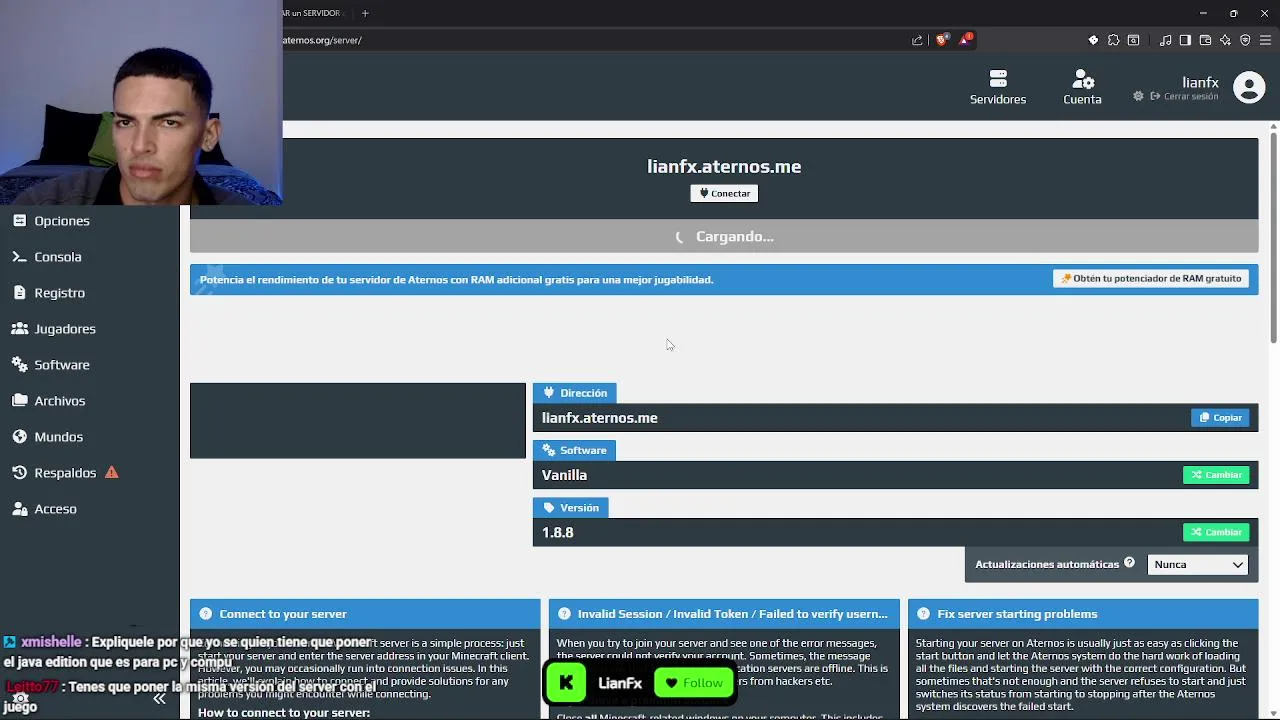
Task: Collapse sidebar with the double-chevron icon
Action: (x=159, y=699)
